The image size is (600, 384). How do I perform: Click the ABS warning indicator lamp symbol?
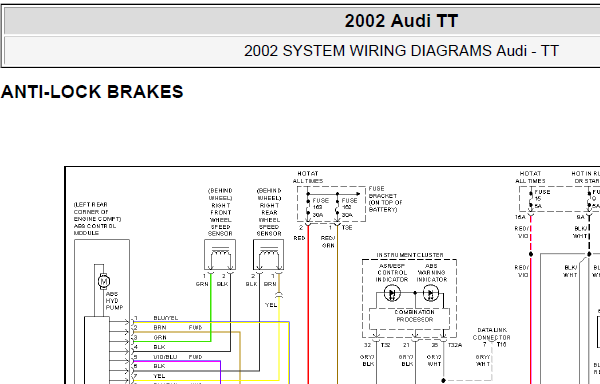coord(430,294)
